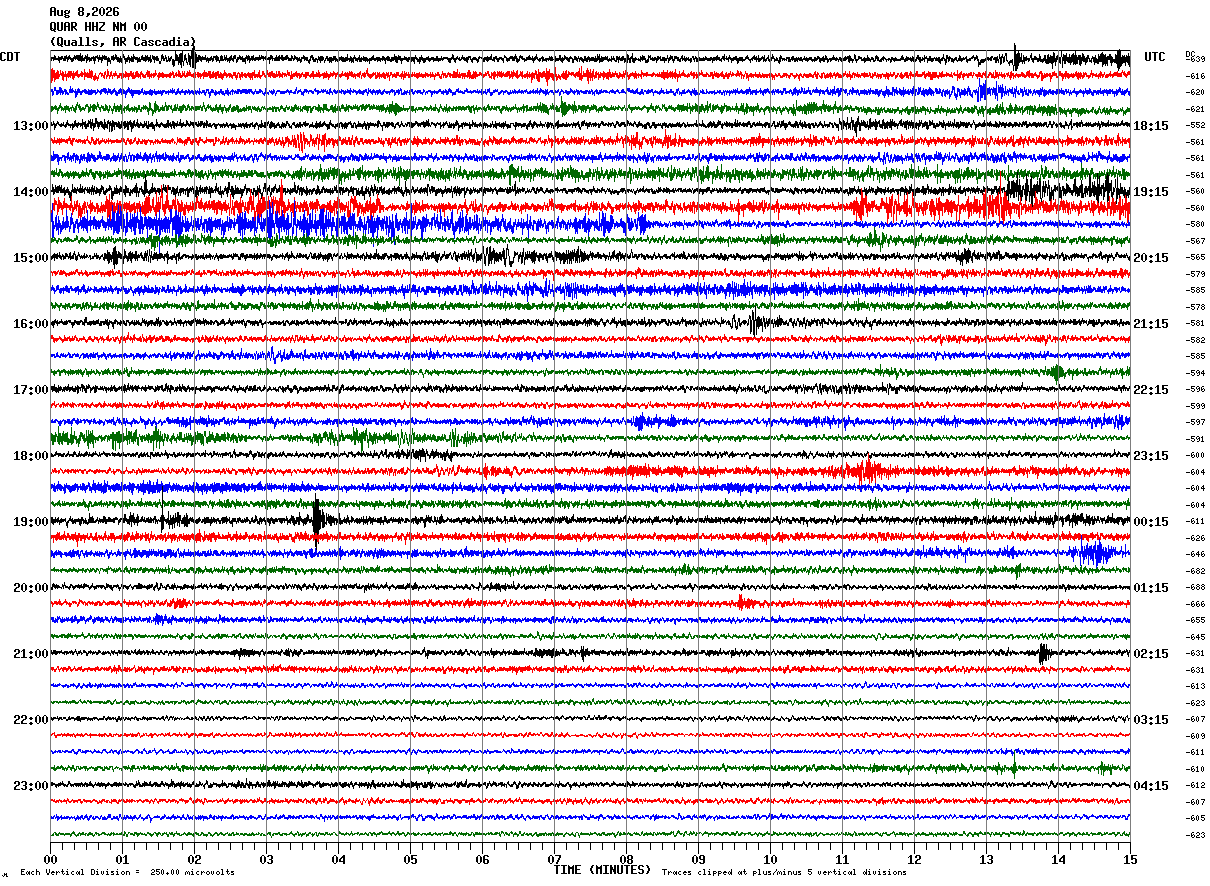The height and width of the screenshot is (886, 1210).
Task: Click the DC offset value "-552"
Action: [1195, 125]
